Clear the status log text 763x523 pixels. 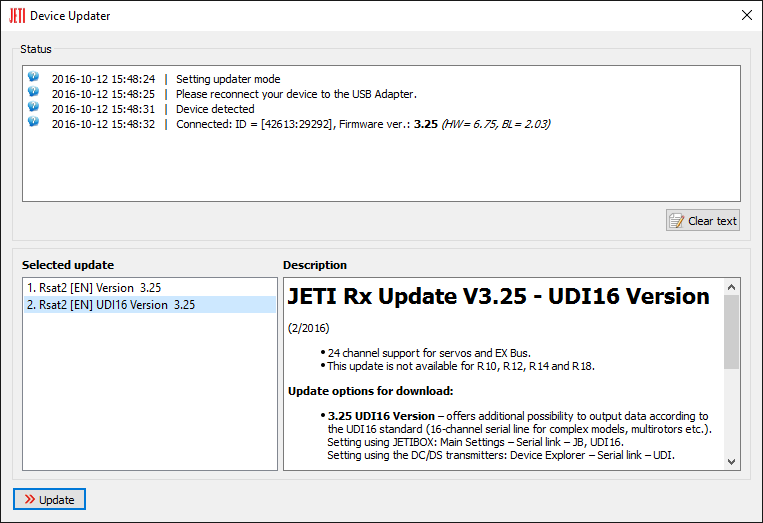click(x=703, y=220)
